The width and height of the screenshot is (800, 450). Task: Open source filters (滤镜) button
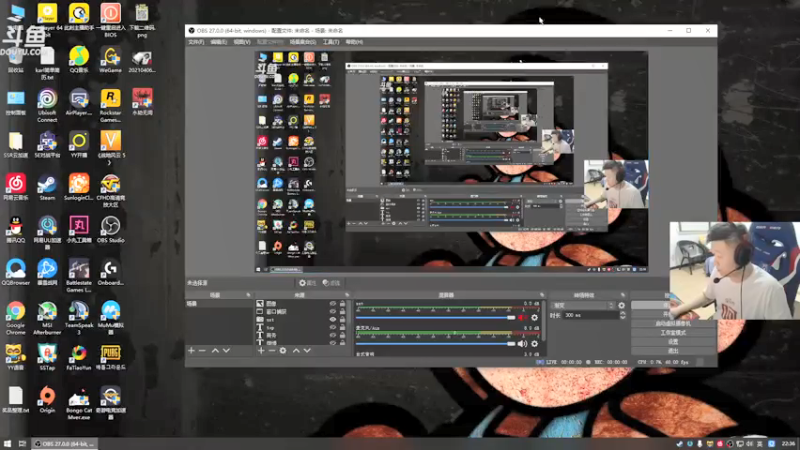pos(331,283)
